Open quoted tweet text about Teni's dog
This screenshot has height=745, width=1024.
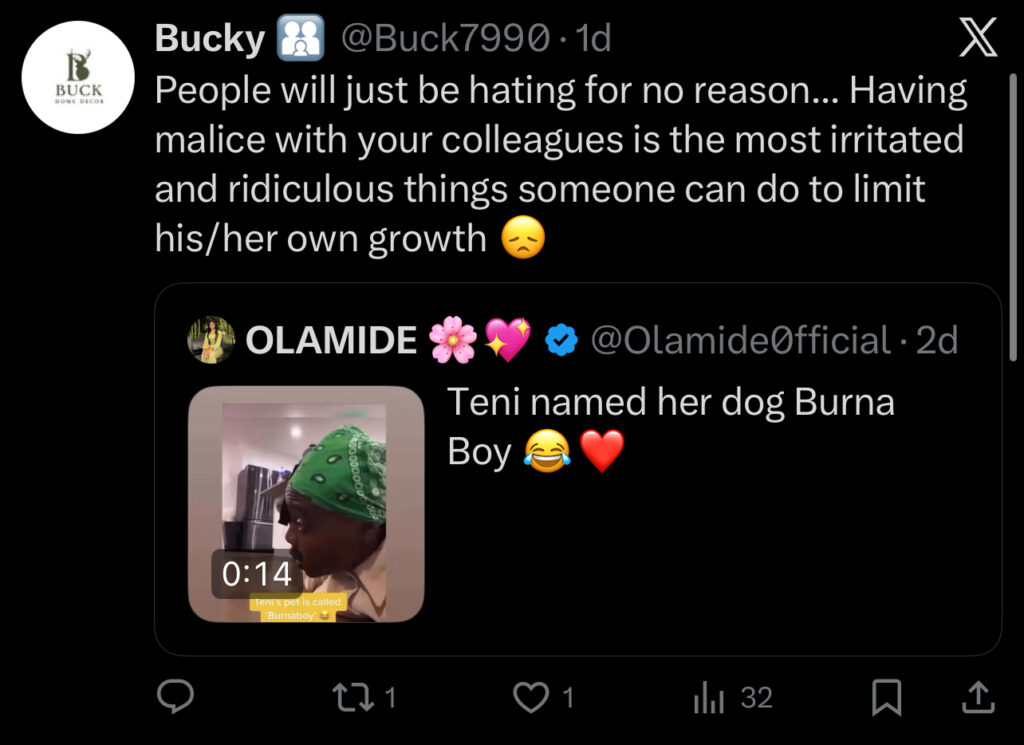(x=670, y=427)
